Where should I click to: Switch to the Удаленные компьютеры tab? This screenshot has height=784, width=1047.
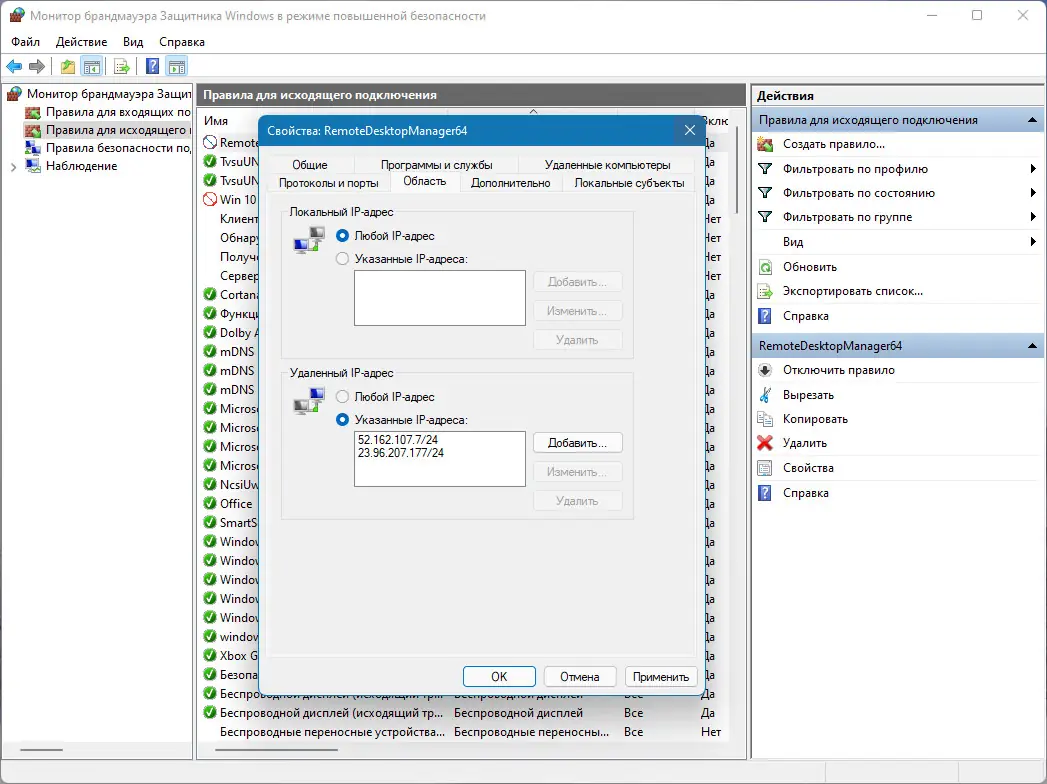[x=607, y=165]
